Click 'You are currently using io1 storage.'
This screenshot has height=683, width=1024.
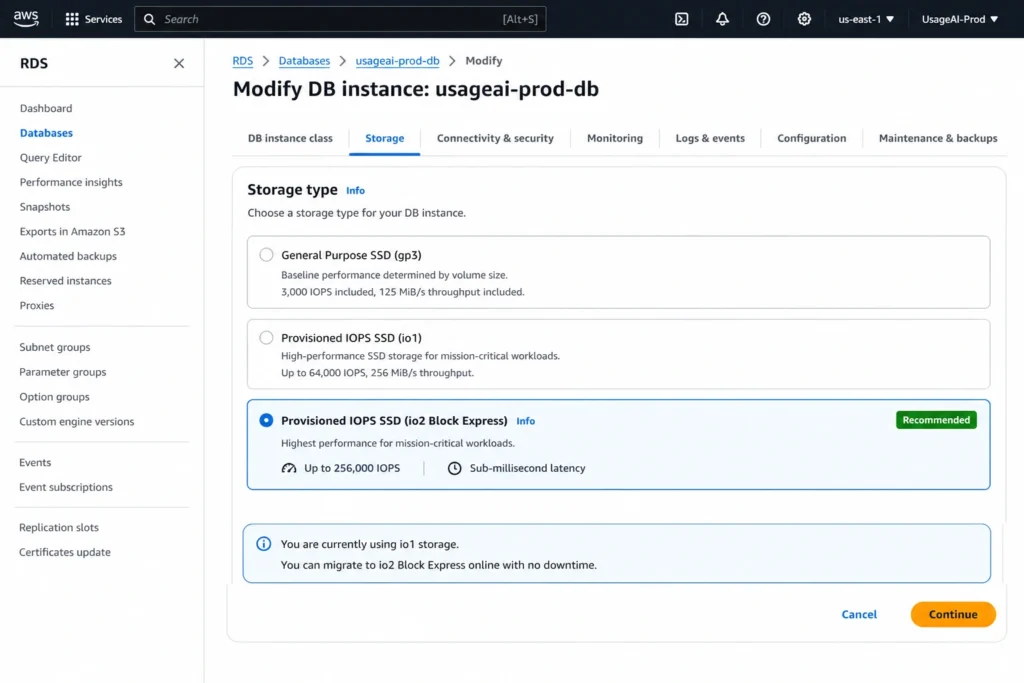coord(370,544)
